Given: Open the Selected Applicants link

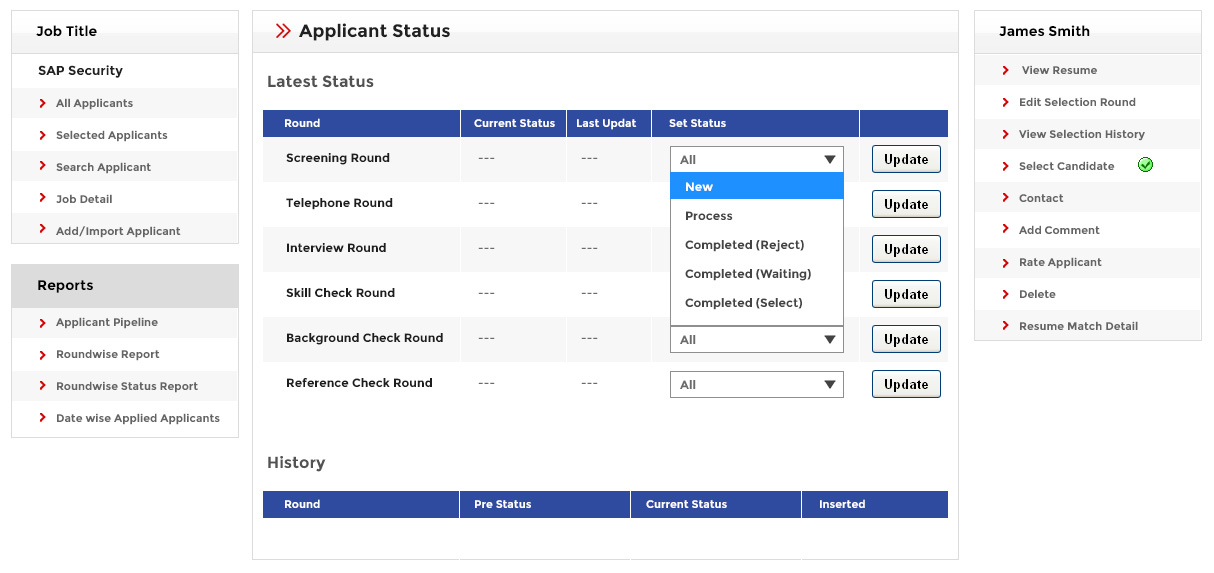Looking at the screenshot, I should (112, 135).
